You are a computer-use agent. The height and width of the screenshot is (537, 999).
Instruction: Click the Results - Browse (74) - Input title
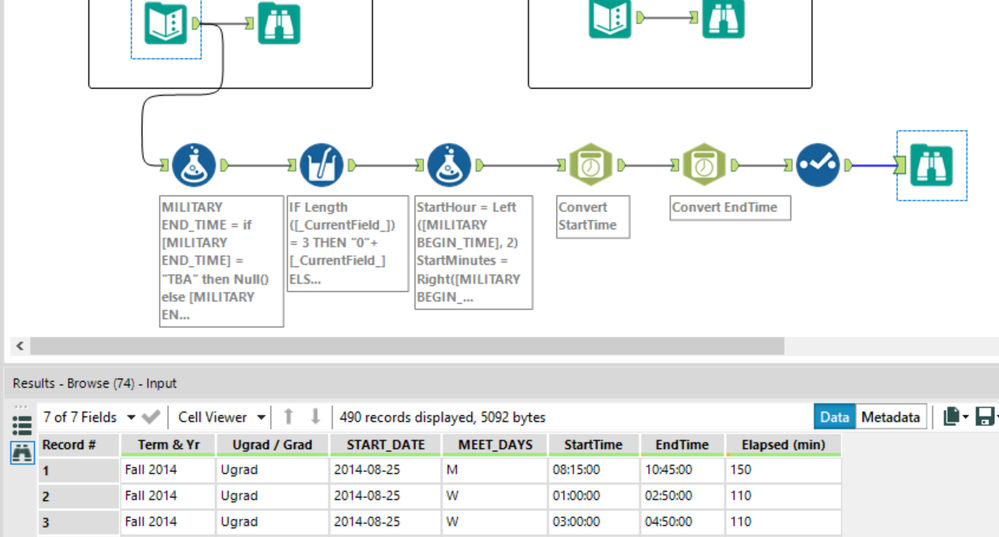[x=94, y=383]
